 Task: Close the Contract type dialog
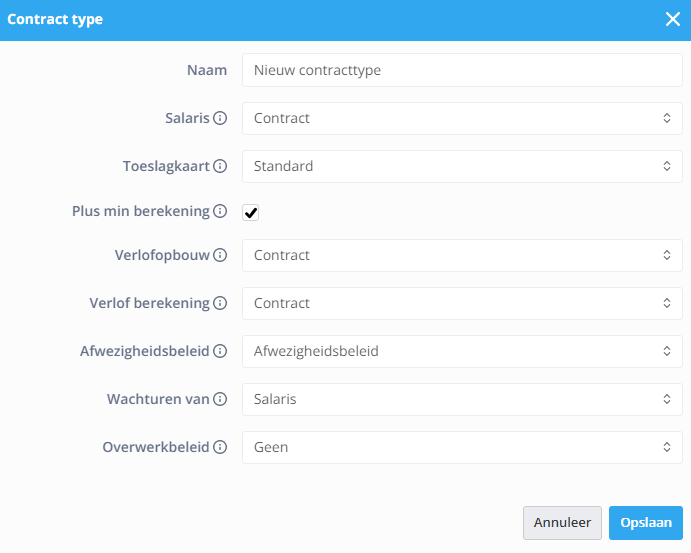(x=673, y=19)
